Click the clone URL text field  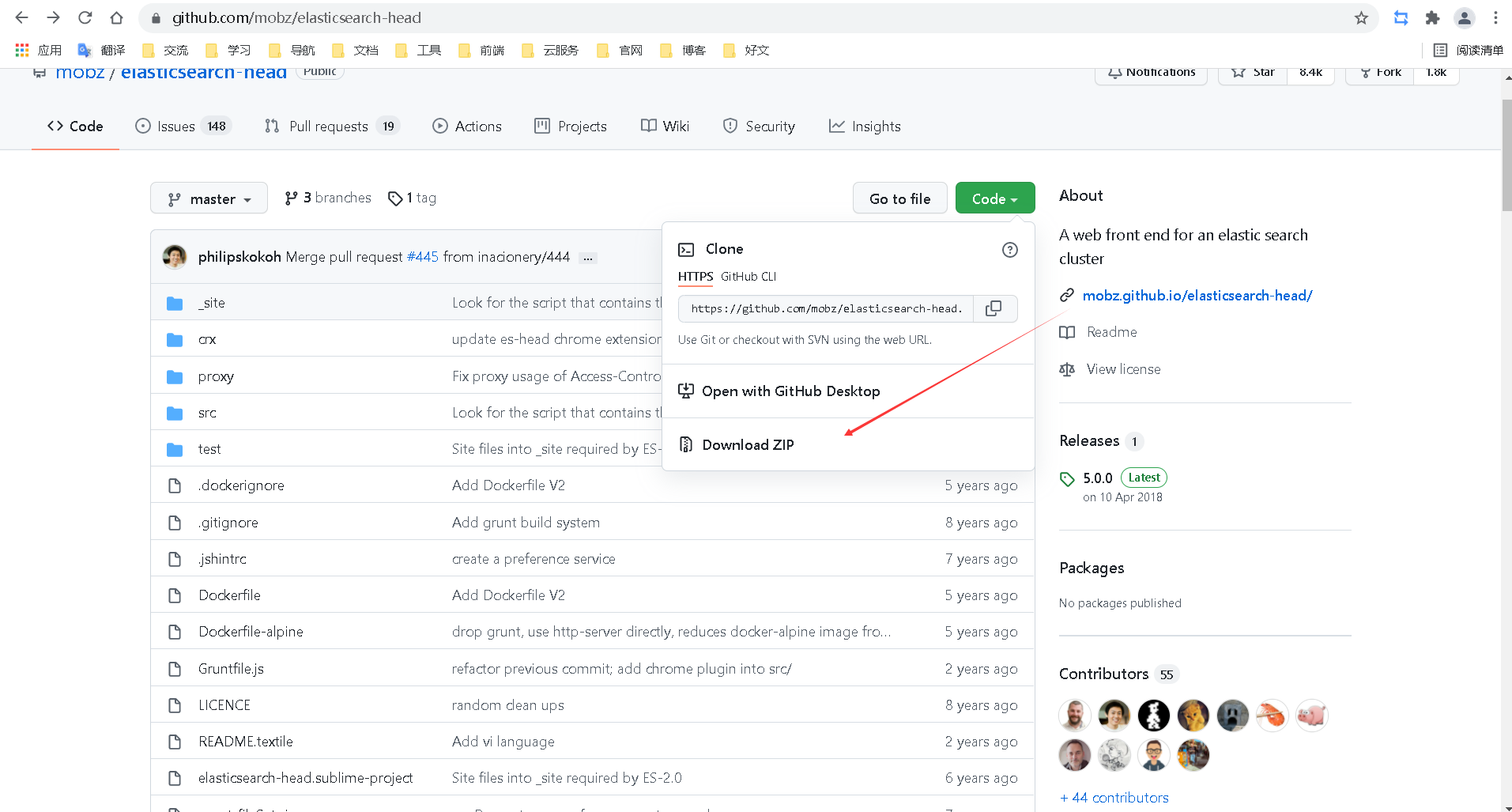(x=826, y=308)
